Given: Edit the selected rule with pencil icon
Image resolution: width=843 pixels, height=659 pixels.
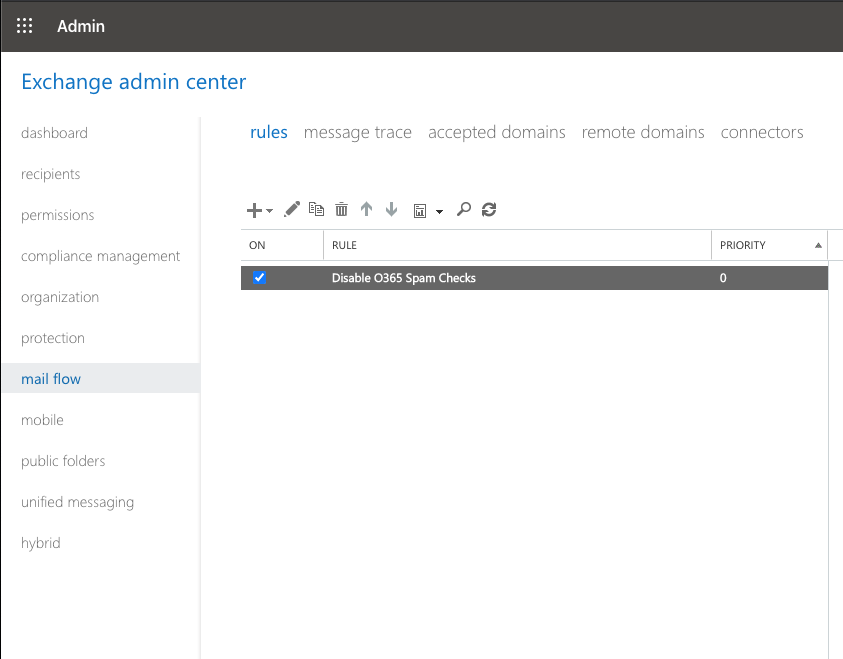Looking at the screenshot, I should coord(292,209).
